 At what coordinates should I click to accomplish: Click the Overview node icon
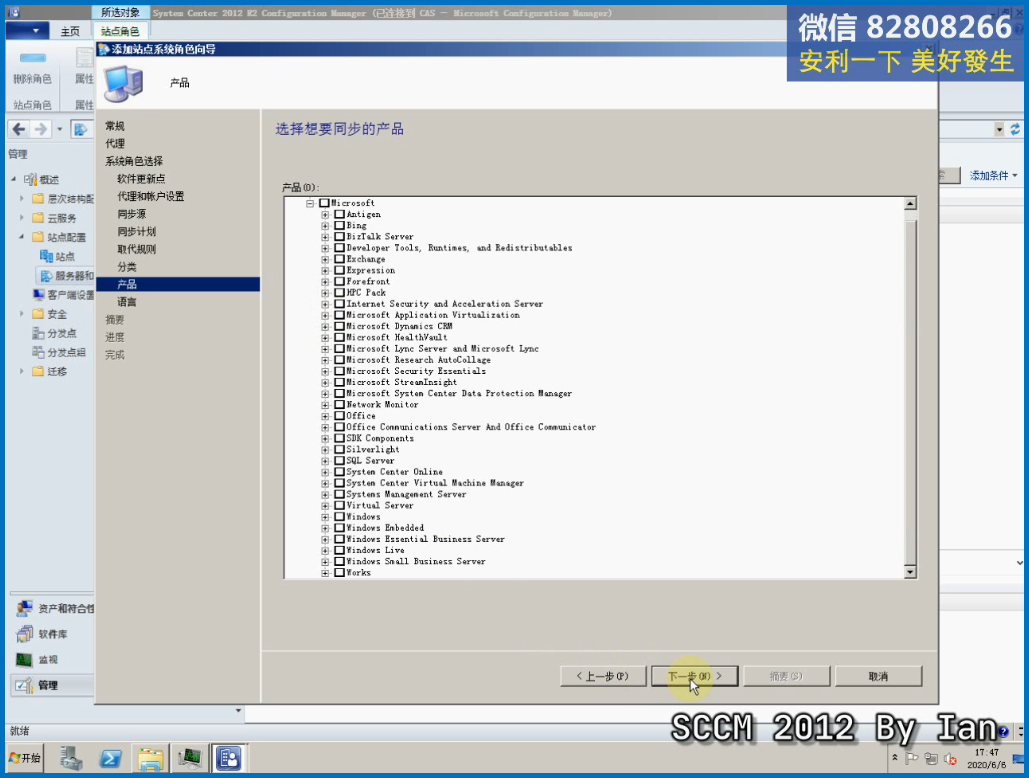(30, 179)
